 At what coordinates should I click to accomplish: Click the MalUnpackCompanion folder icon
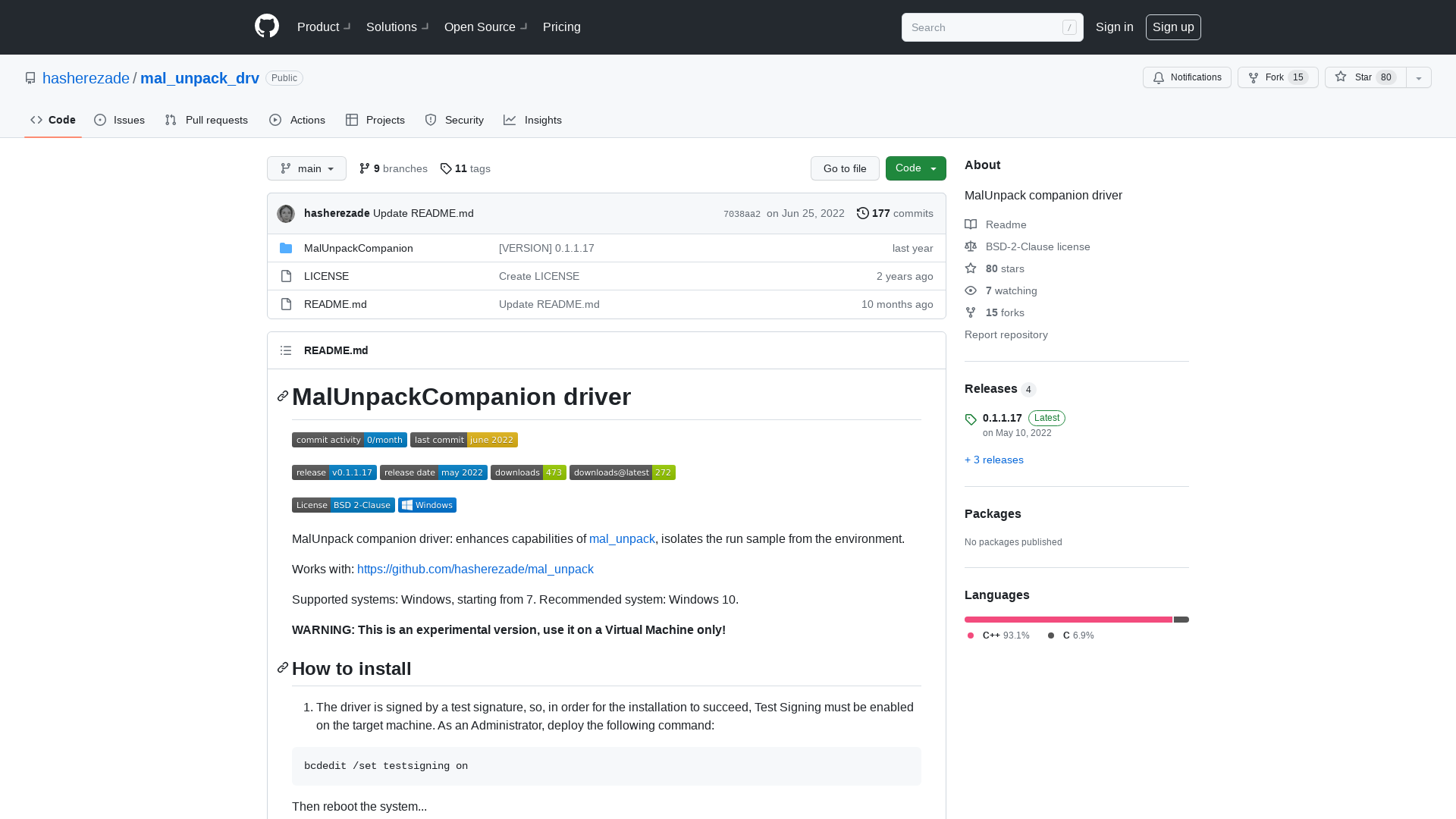286,248
